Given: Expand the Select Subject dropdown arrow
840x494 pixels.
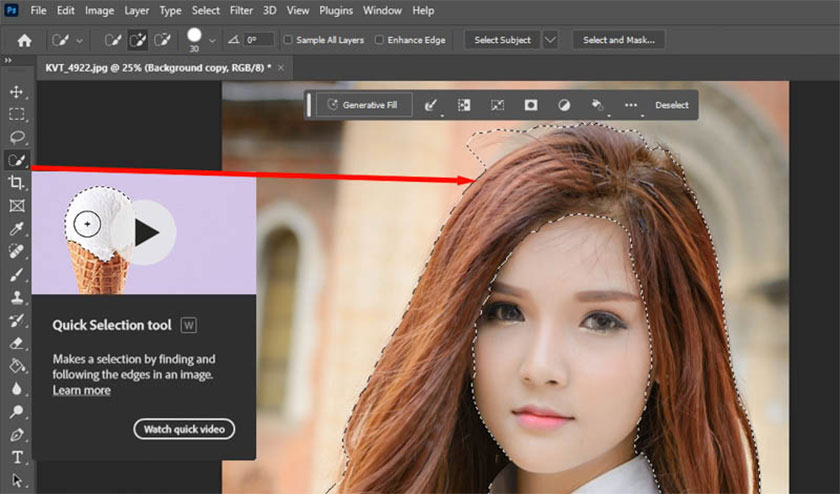Looking at the screenshot, I should (550, 40).
